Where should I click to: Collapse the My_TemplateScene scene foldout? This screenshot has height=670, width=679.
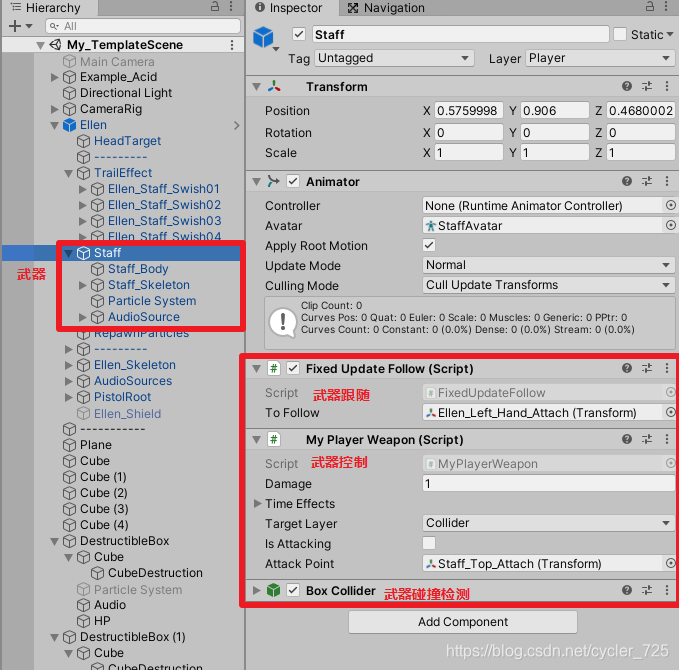tap(40, 45)
